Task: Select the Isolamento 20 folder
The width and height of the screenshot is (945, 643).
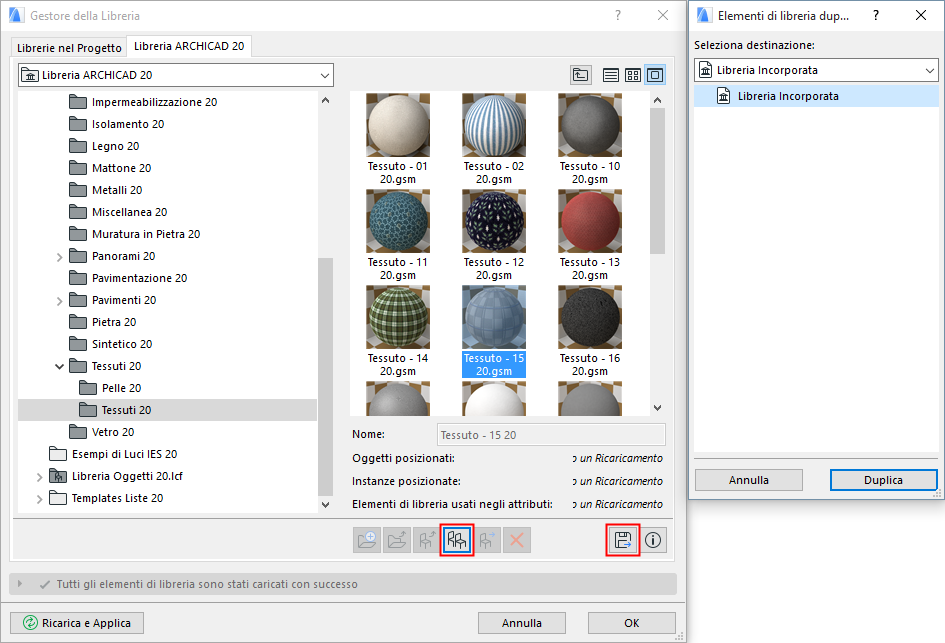Action: 116,124
